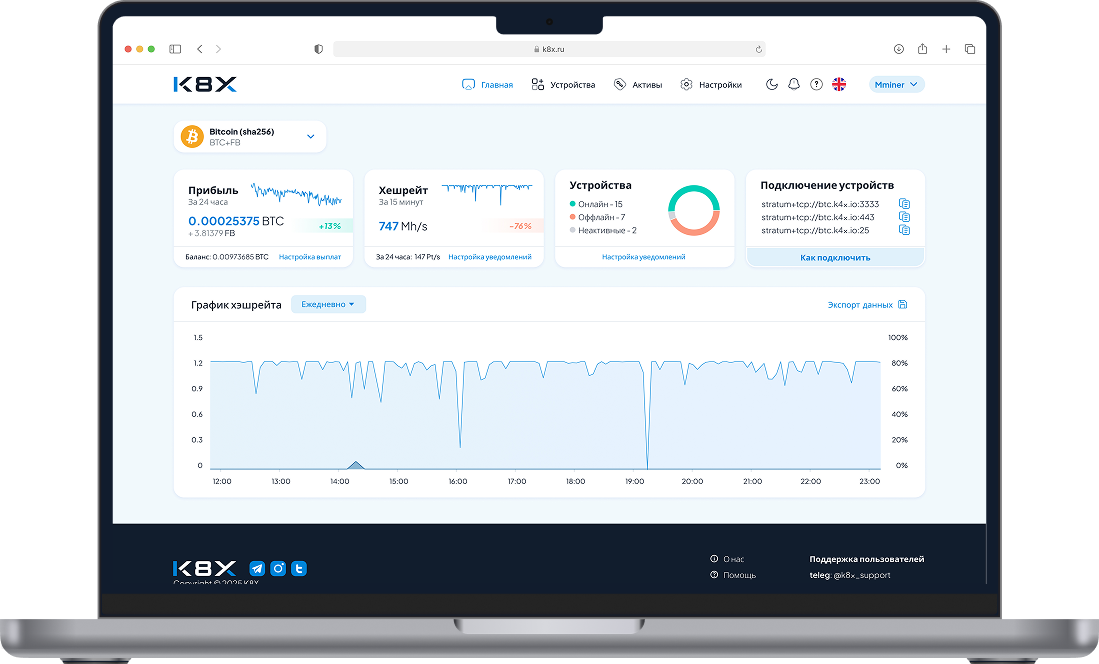Click the Как подключить button
Viewport: 1099px width, 664px height.
click(x=835, y=257)
